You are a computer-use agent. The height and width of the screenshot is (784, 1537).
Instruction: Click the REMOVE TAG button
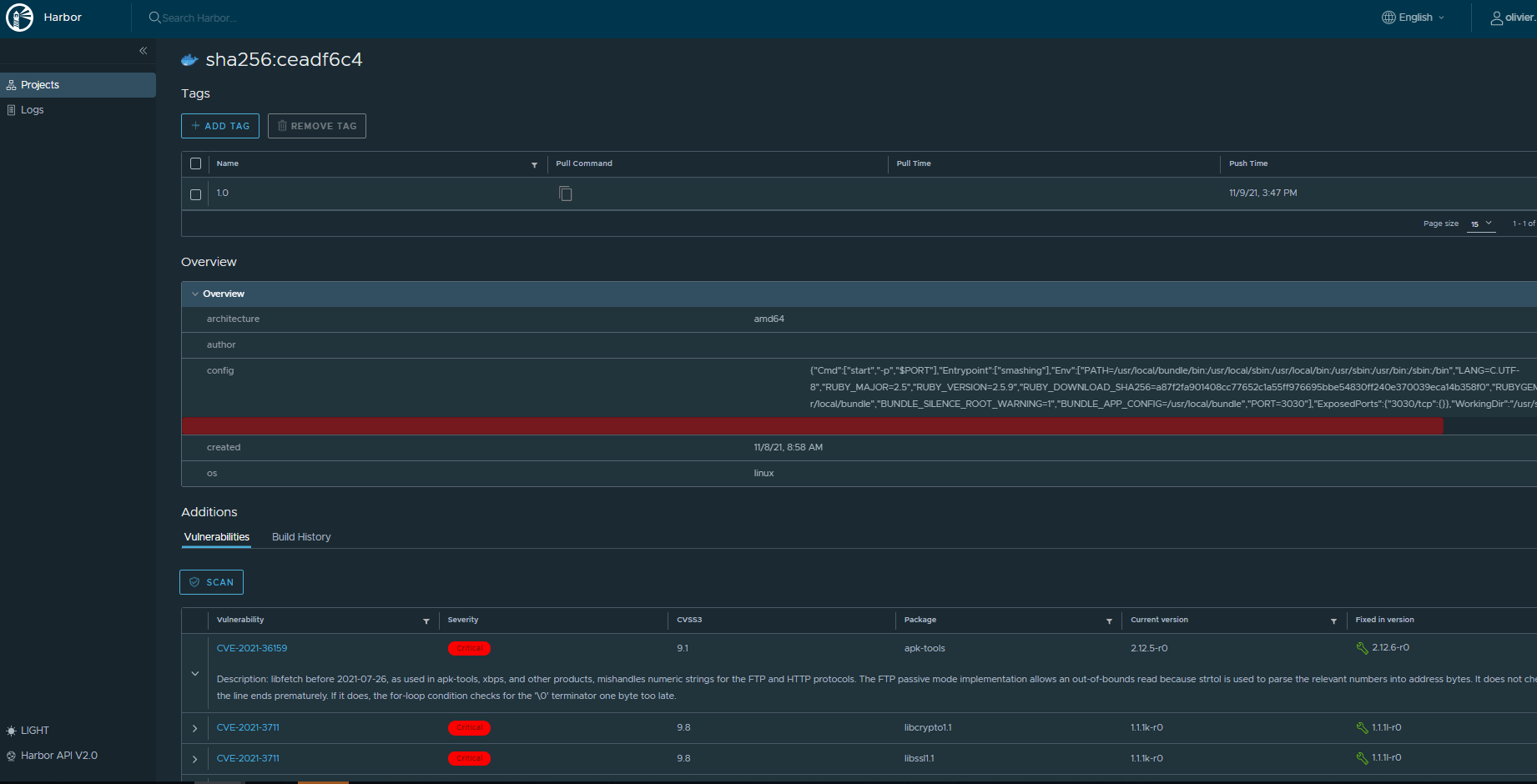point(317,126)
